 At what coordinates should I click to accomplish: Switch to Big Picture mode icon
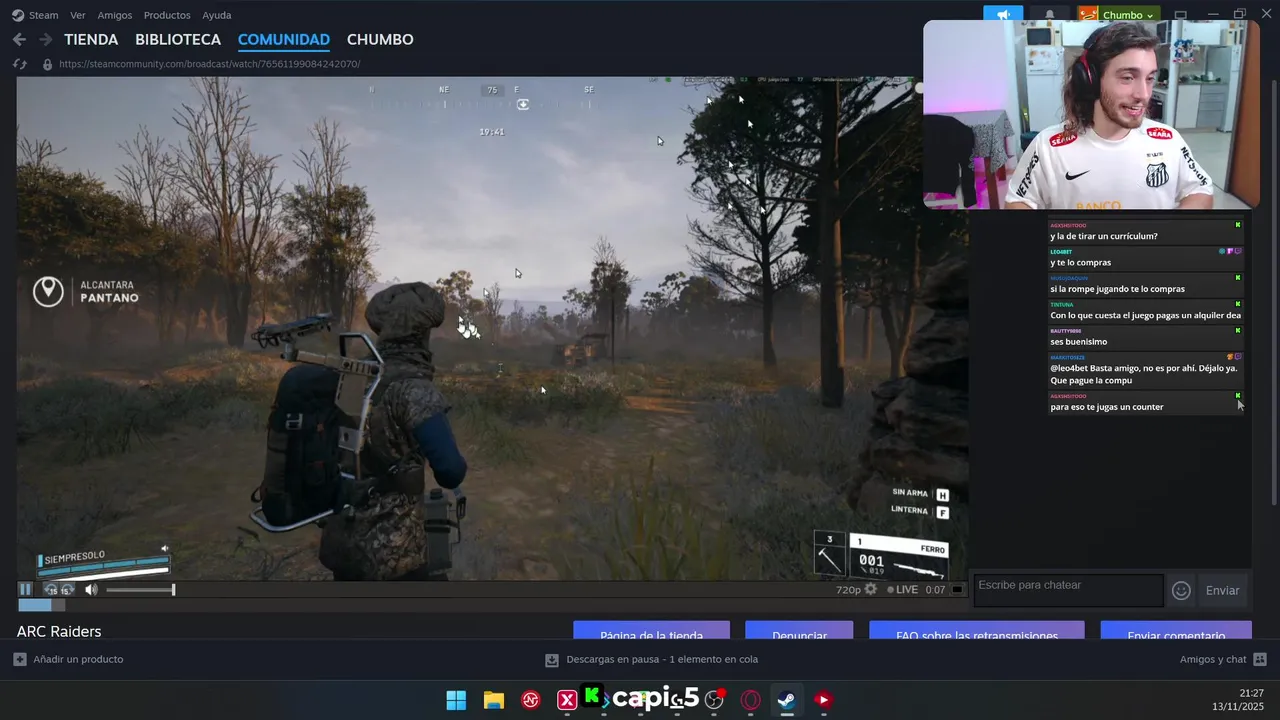[x=1180, y=15]
